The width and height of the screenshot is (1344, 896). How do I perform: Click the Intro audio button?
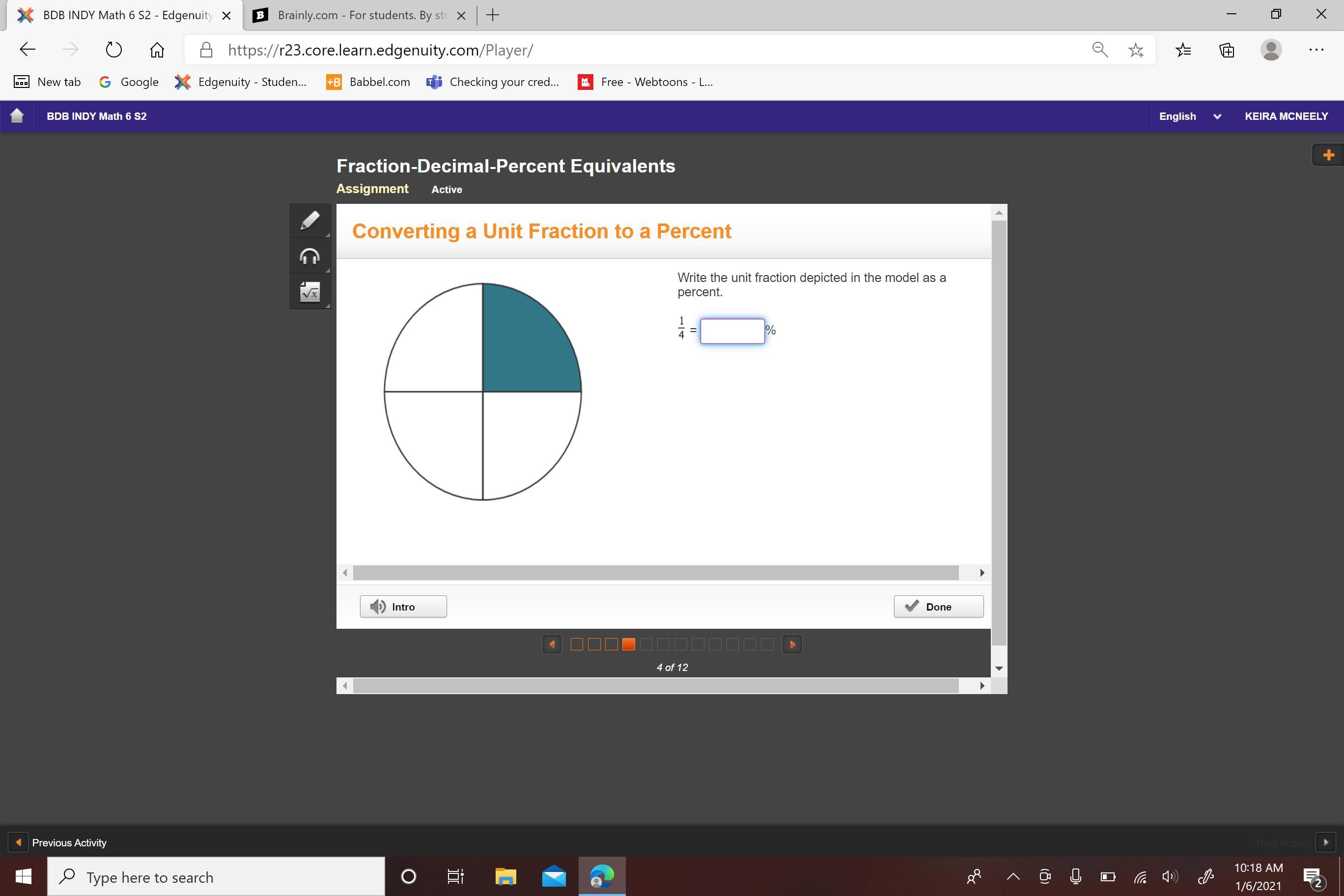pos(403,607)
